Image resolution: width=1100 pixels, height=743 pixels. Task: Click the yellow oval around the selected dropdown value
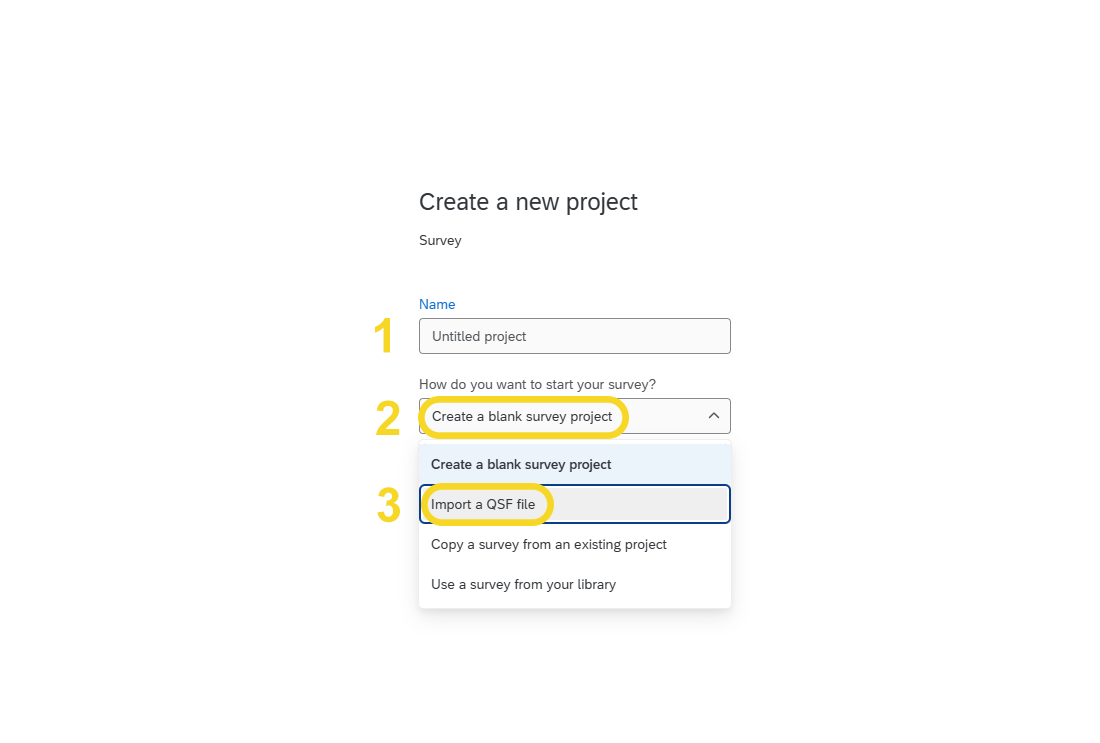tap(625, 416)
